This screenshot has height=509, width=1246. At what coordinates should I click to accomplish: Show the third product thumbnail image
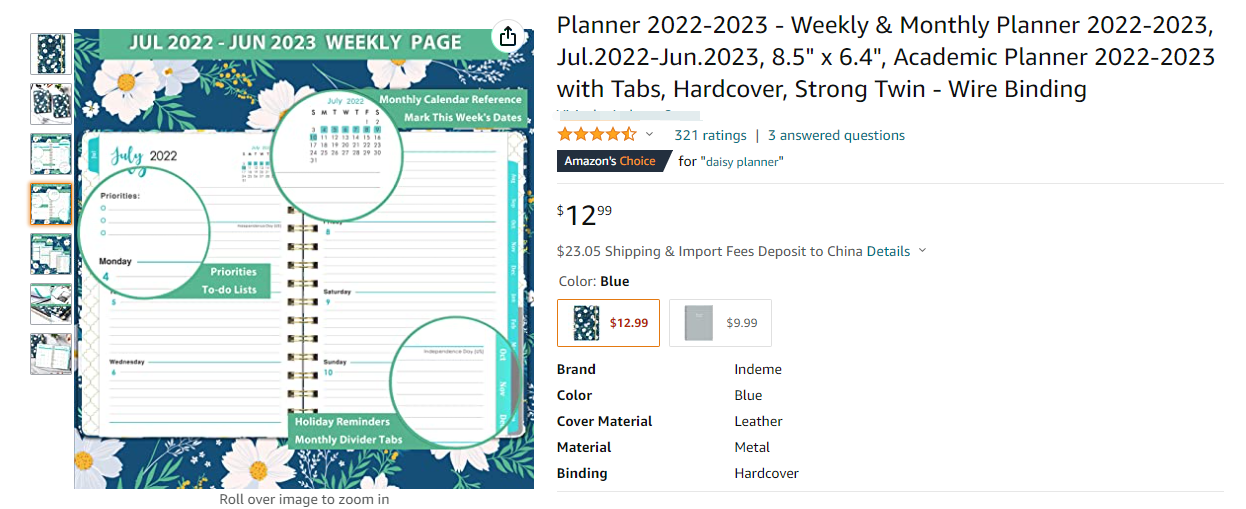[x=51, y=154]
